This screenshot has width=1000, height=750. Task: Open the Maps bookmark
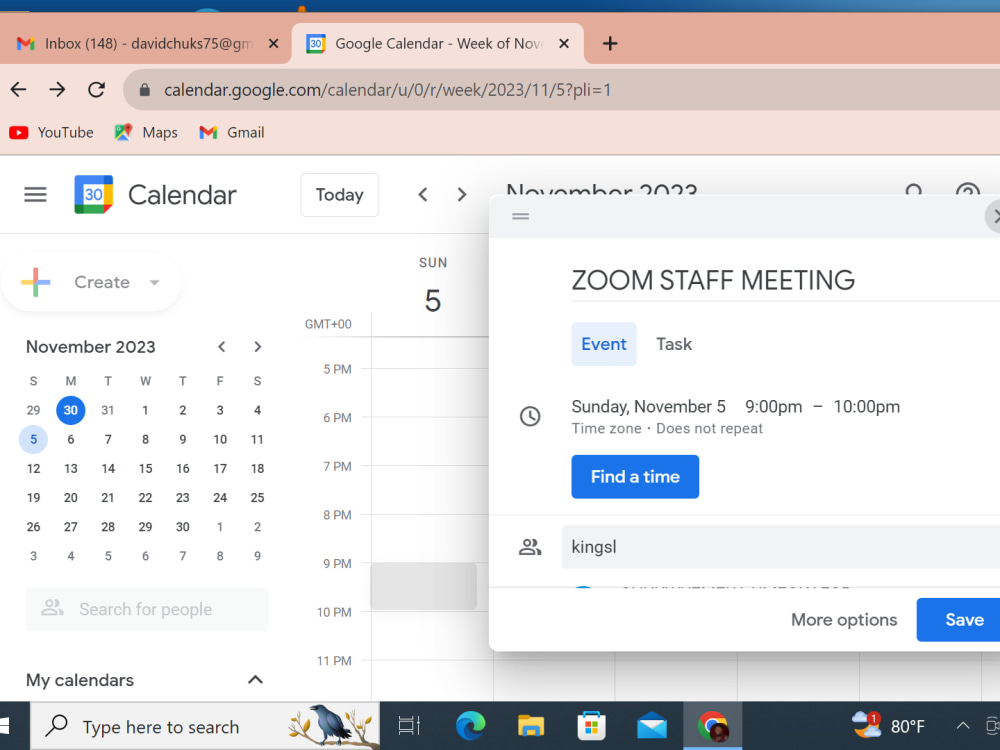click(145, 133)
